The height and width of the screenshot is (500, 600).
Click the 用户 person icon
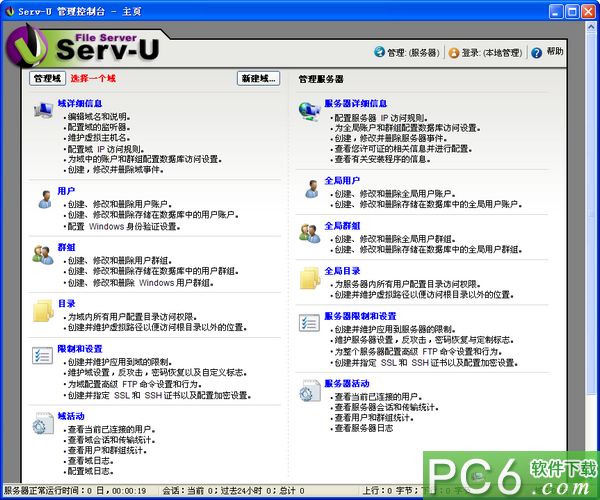[x=42, y=199]
